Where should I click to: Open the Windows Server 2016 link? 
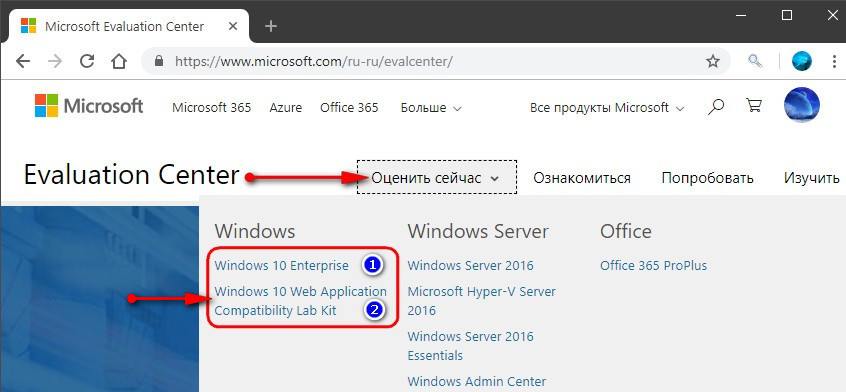click(x=470, y=265)
